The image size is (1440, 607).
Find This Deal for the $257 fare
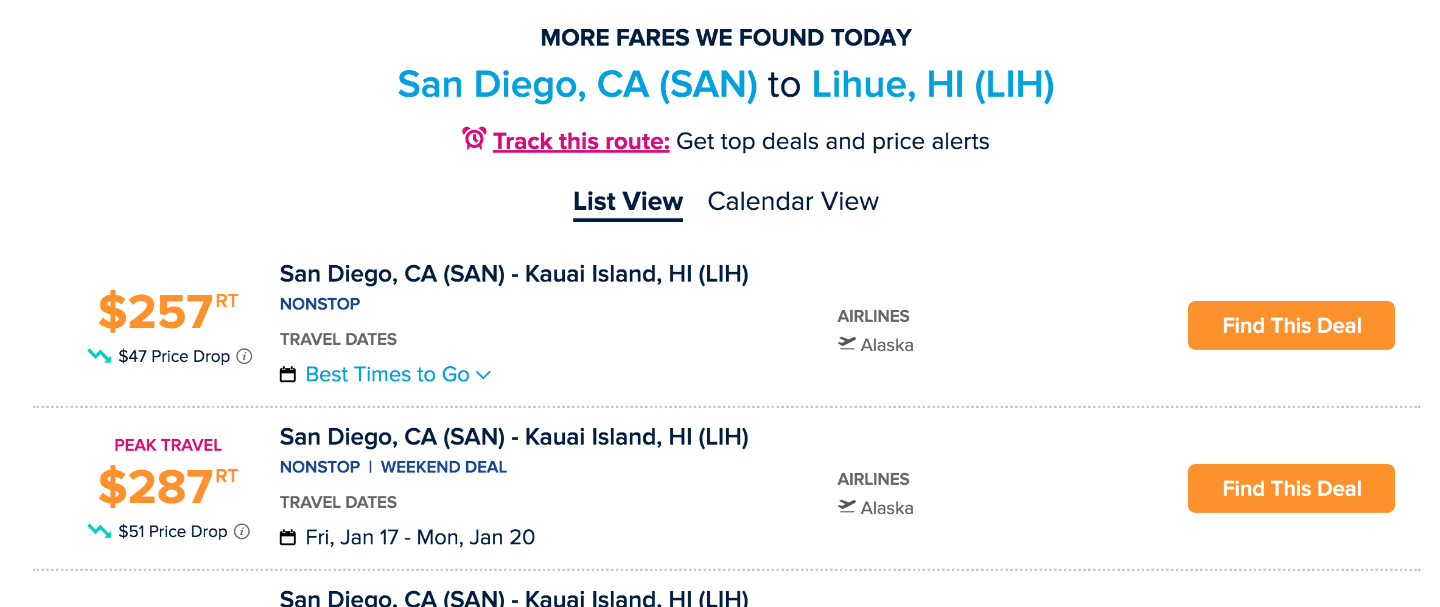click(x=1291, y=325)
